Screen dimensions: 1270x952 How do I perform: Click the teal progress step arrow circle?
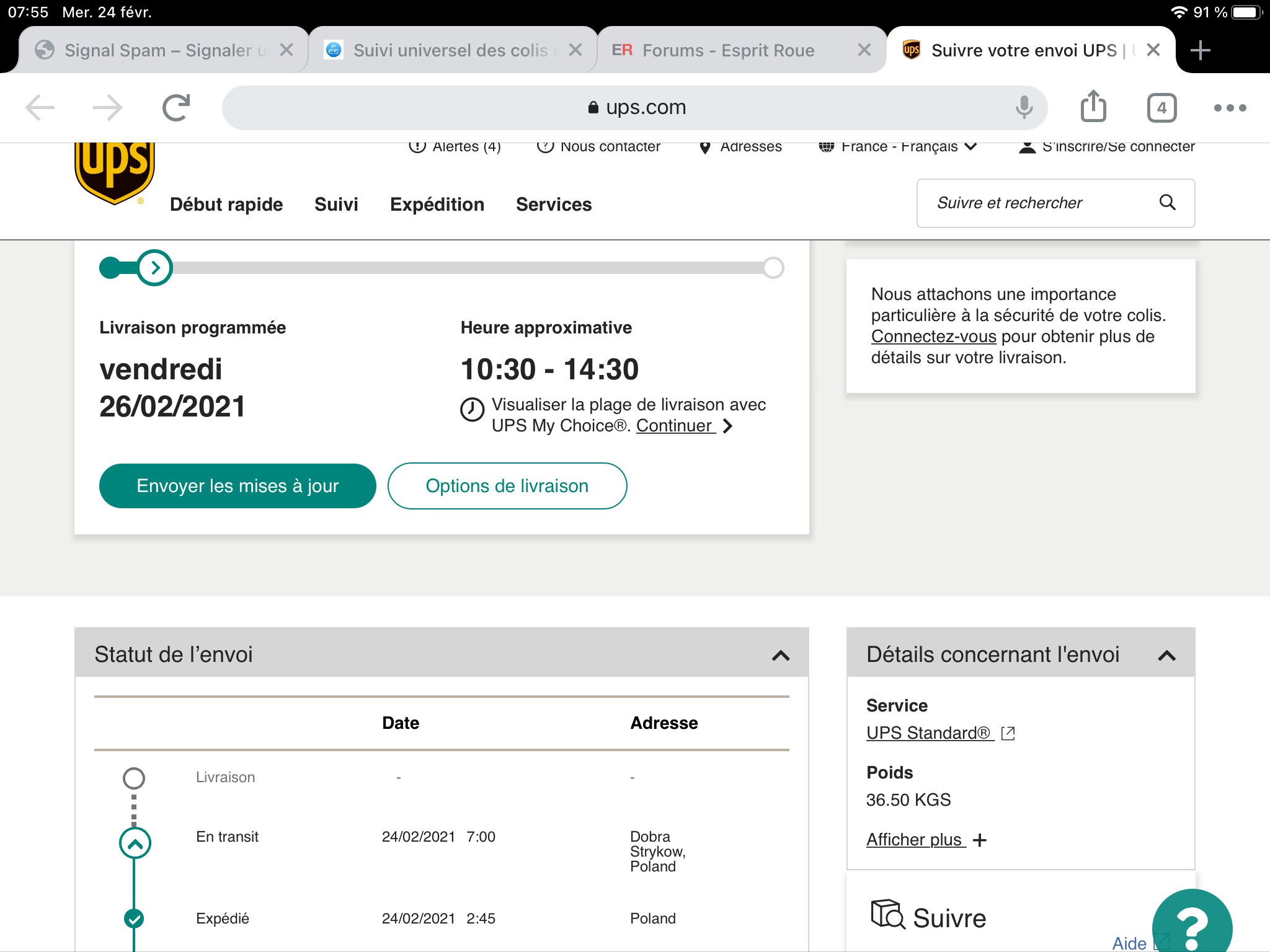(154, 268)
